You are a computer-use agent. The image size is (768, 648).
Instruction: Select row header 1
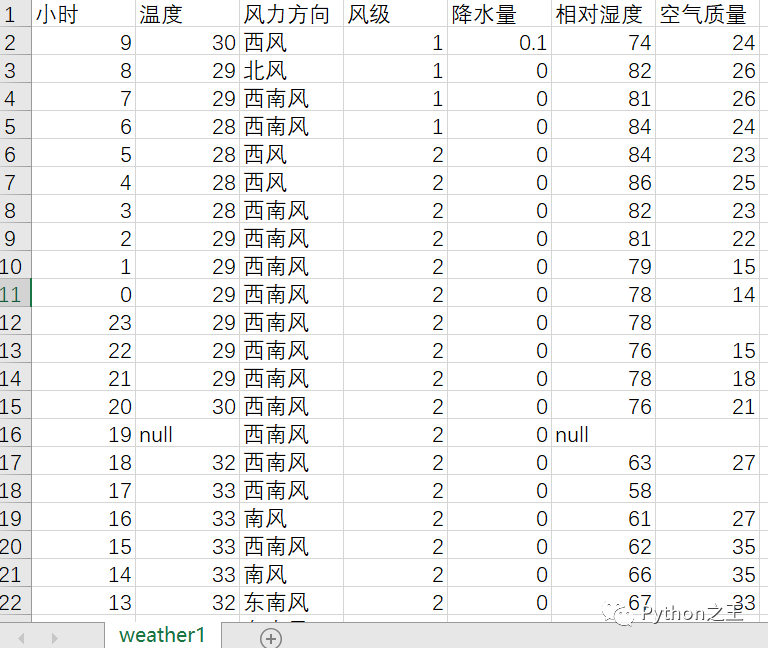pyautogui.click(x=16, y=14)
